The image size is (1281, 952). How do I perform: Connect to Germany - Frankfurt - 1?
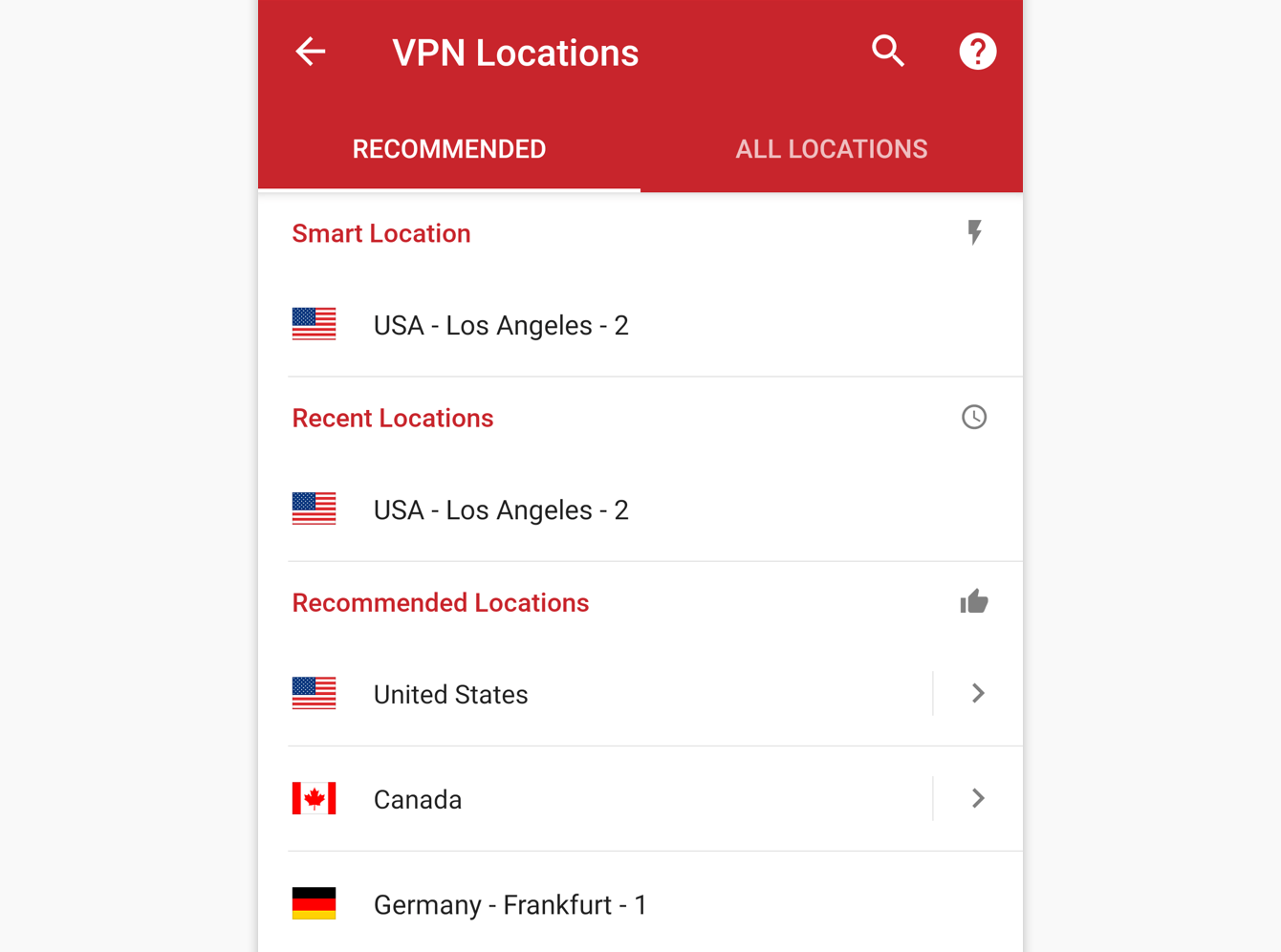point(640,903)
